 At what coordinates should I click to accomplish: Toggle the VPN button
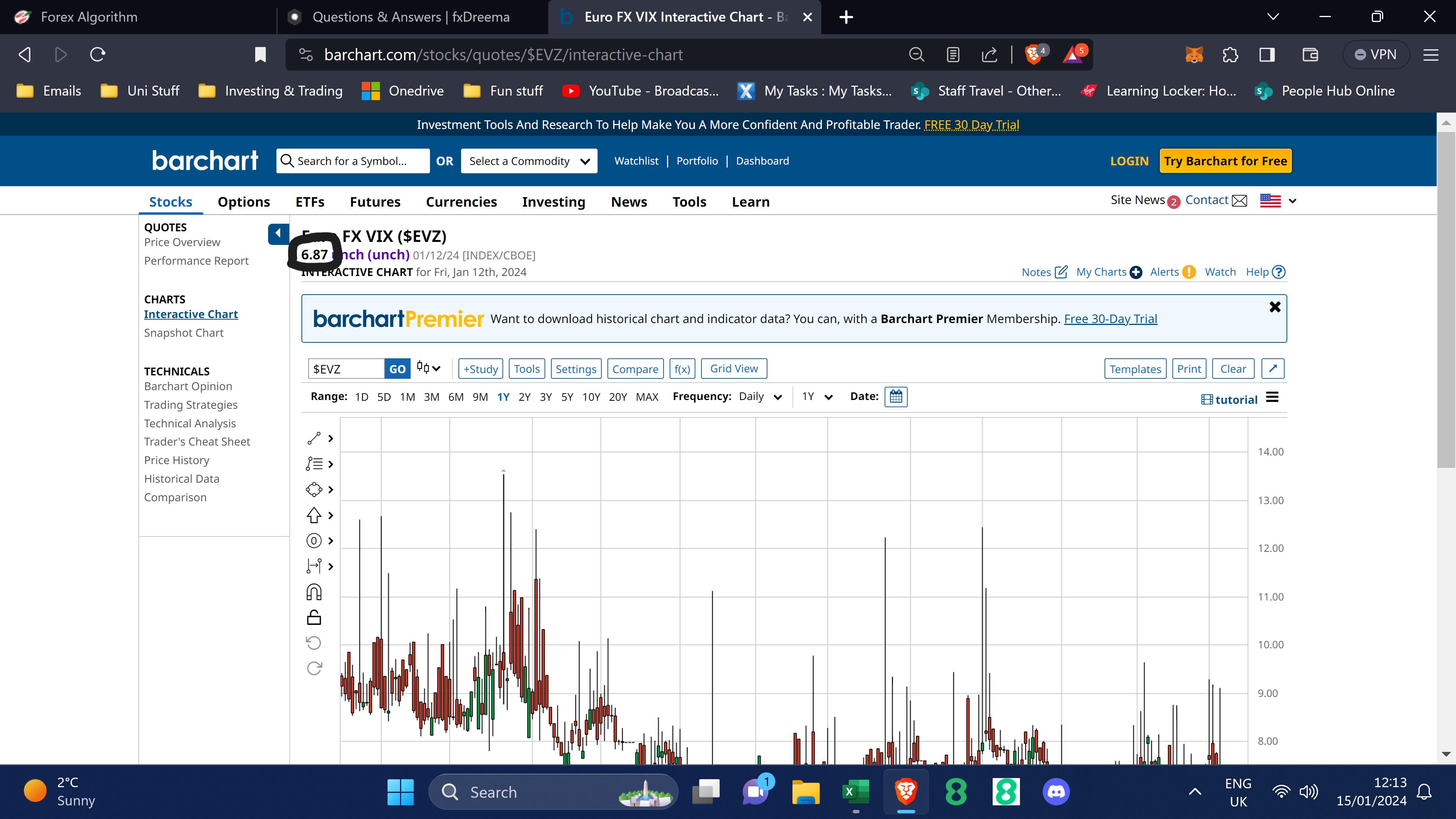pos(1375,55)
